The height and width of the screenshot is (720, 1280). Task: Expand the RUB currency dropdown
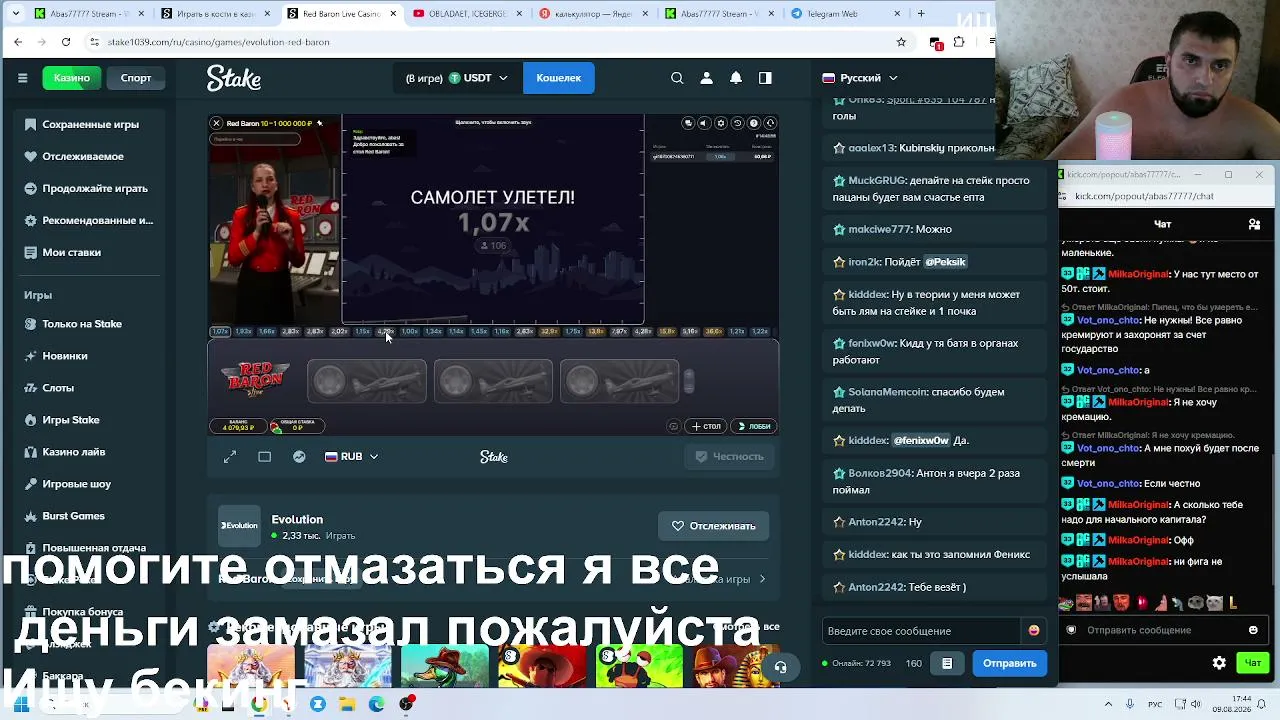tap(351, 457)
